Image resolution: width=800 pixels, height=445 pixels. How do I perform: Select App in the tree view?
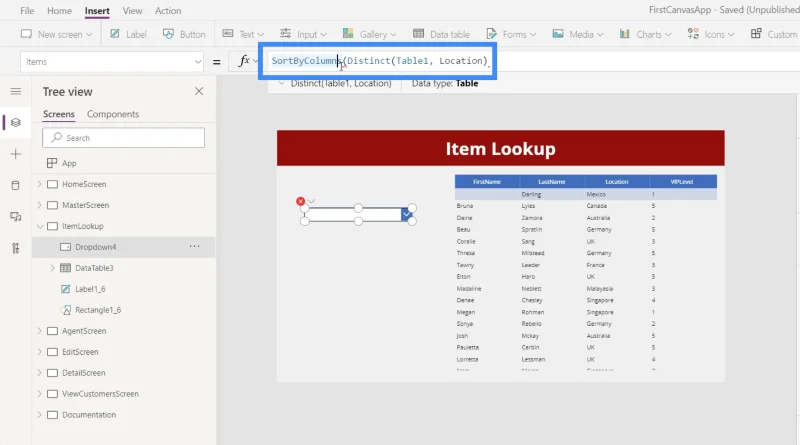coord(69,163)
